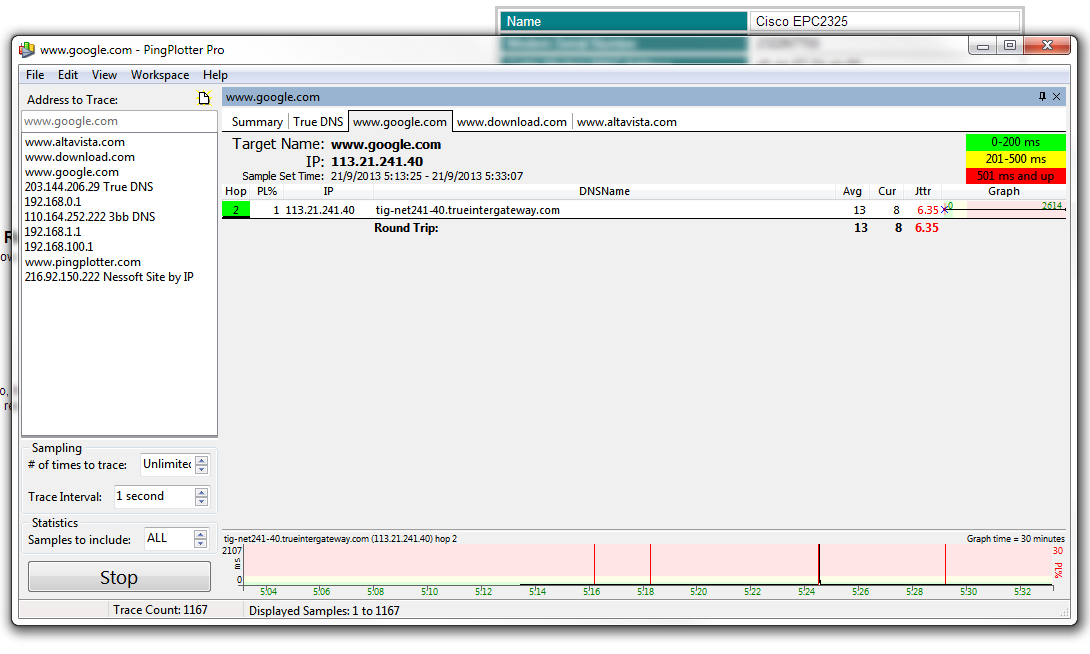Screen dimensions: 1090x654
Task: Switch to the Summary tab
Action: click(257, 122)
